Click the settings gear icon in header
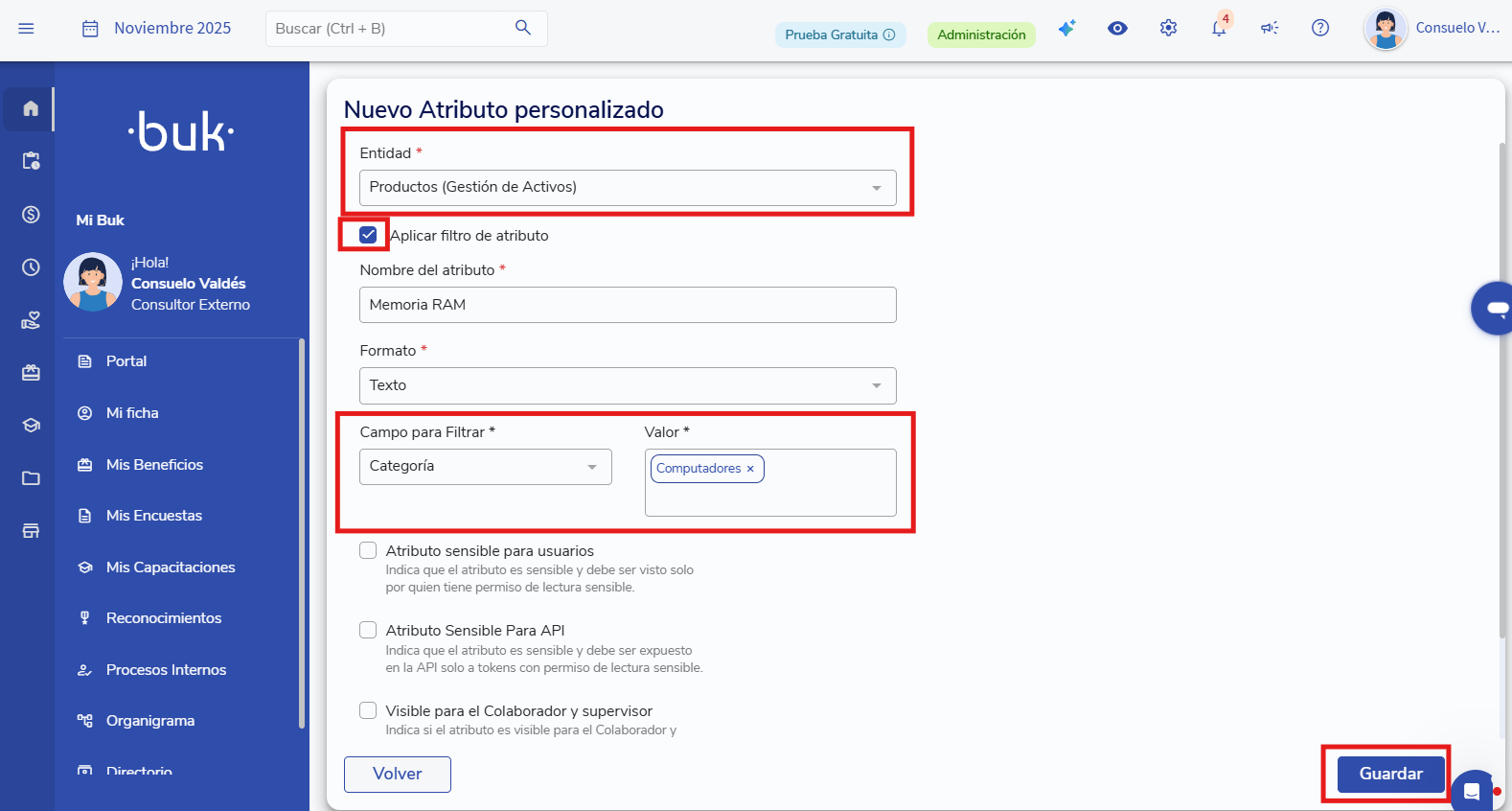The width and height of the screenshot is (1512, 811). pos(1168,29)
